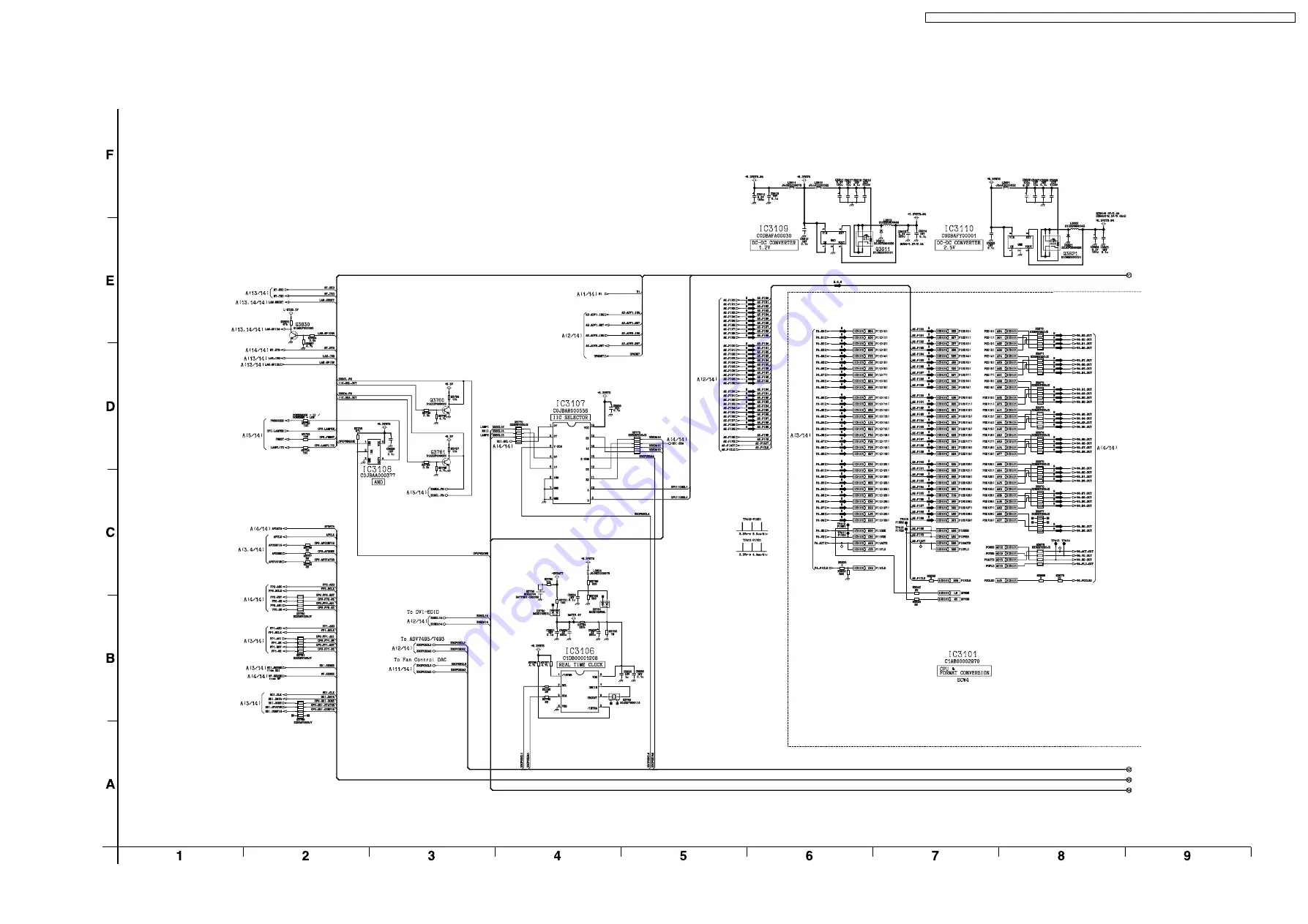Click grid column number 2
1308x924 pixels.
click(x=305, y=856)
